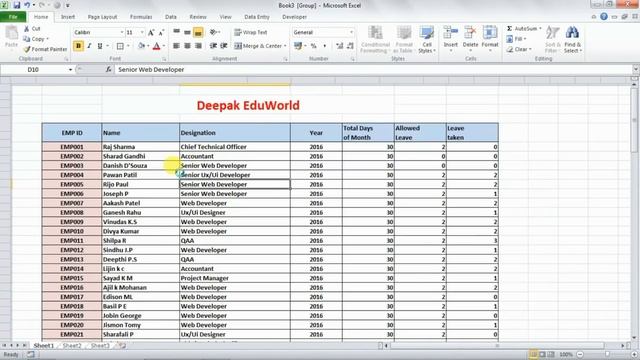Open the File tab

[x=13, y=17]
